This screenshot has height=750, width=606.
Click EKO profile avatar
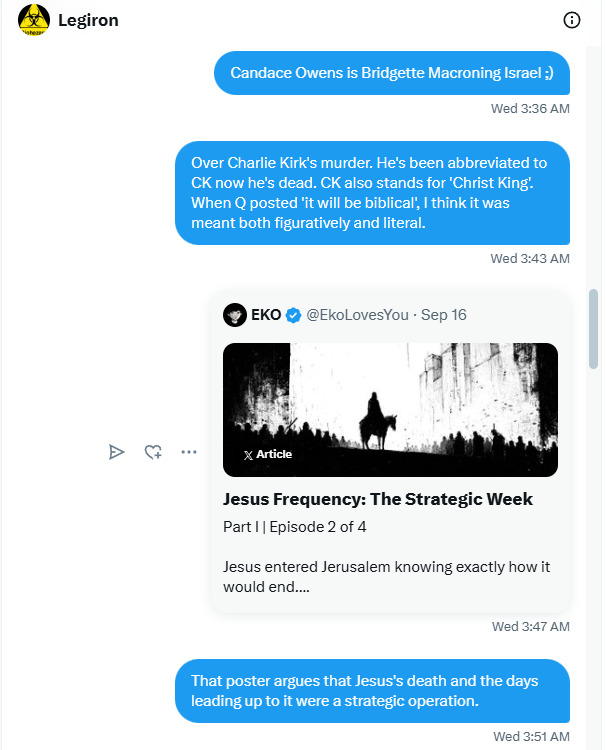[x=235, y=315]
